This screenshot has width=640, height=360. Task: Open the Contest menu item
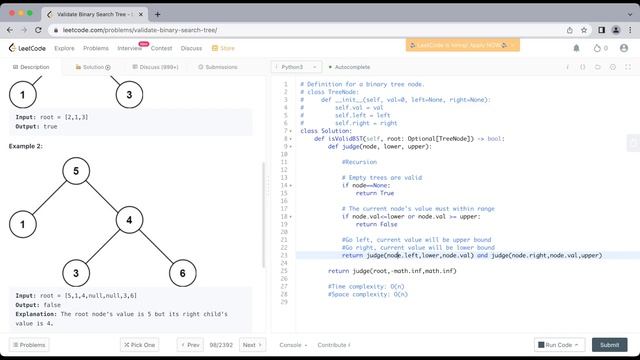coord(161,48)
